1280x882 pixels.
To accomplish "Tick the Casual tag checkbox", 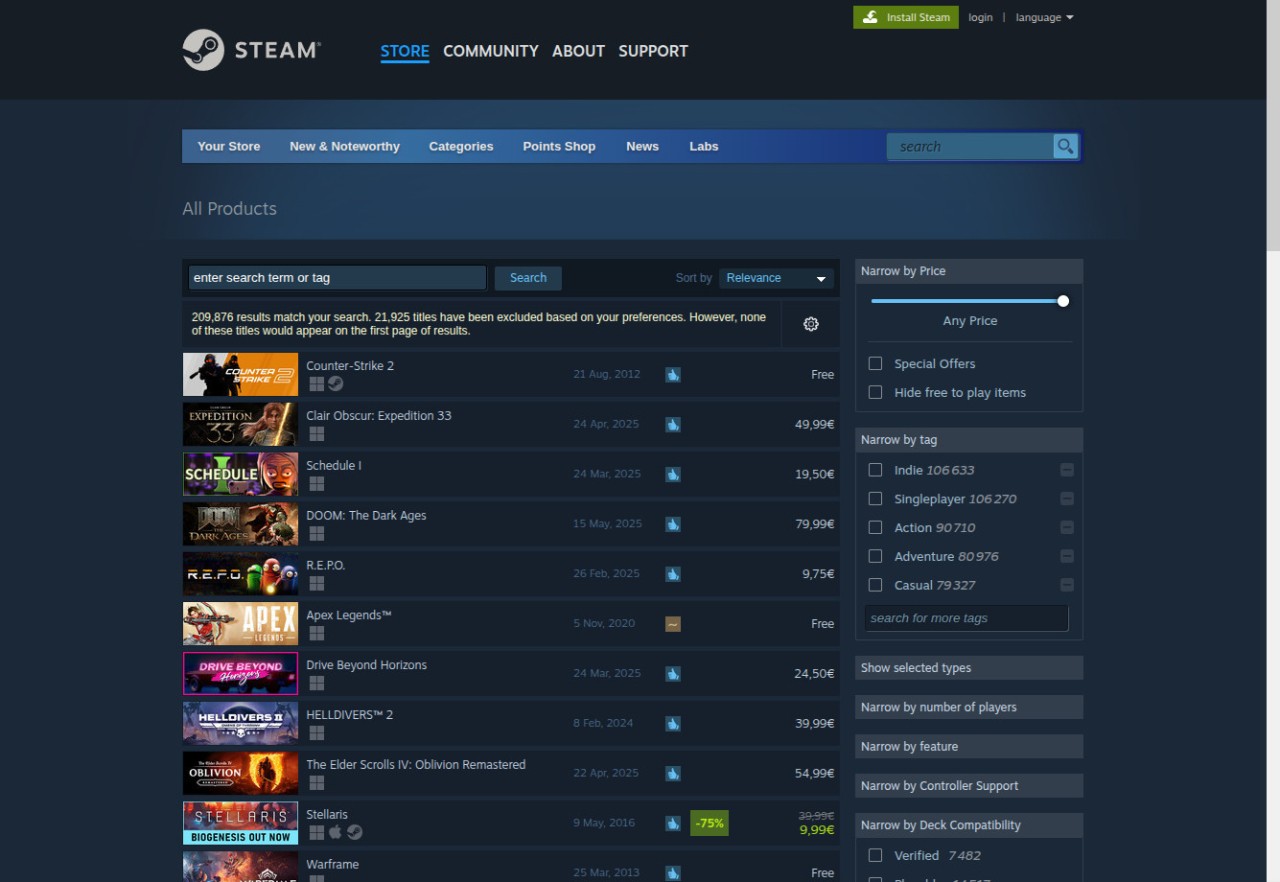I will pos(875,585).
